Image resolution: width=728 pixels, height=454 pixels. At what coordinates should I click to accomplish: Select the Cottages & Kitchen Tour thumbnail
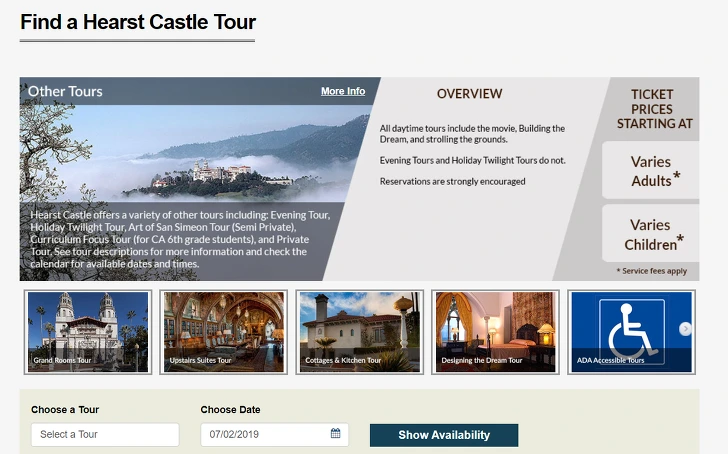click(x=360, y=332)
